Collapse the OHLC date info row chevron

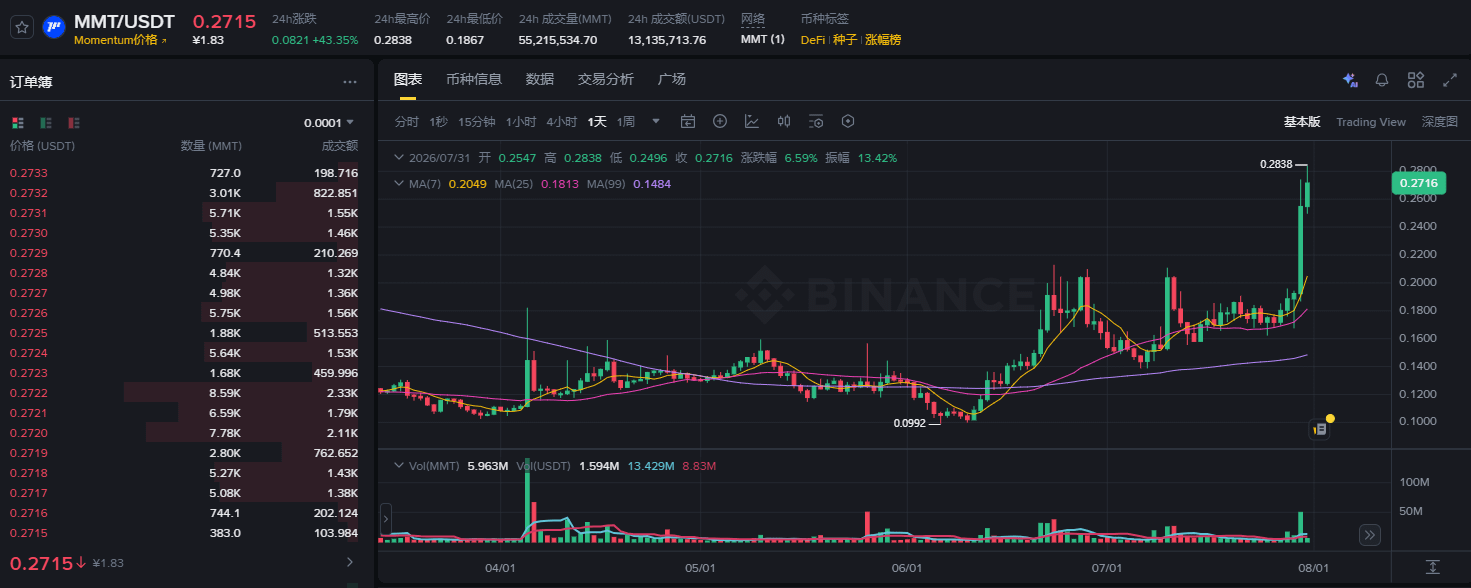click(x=399, y=158)
